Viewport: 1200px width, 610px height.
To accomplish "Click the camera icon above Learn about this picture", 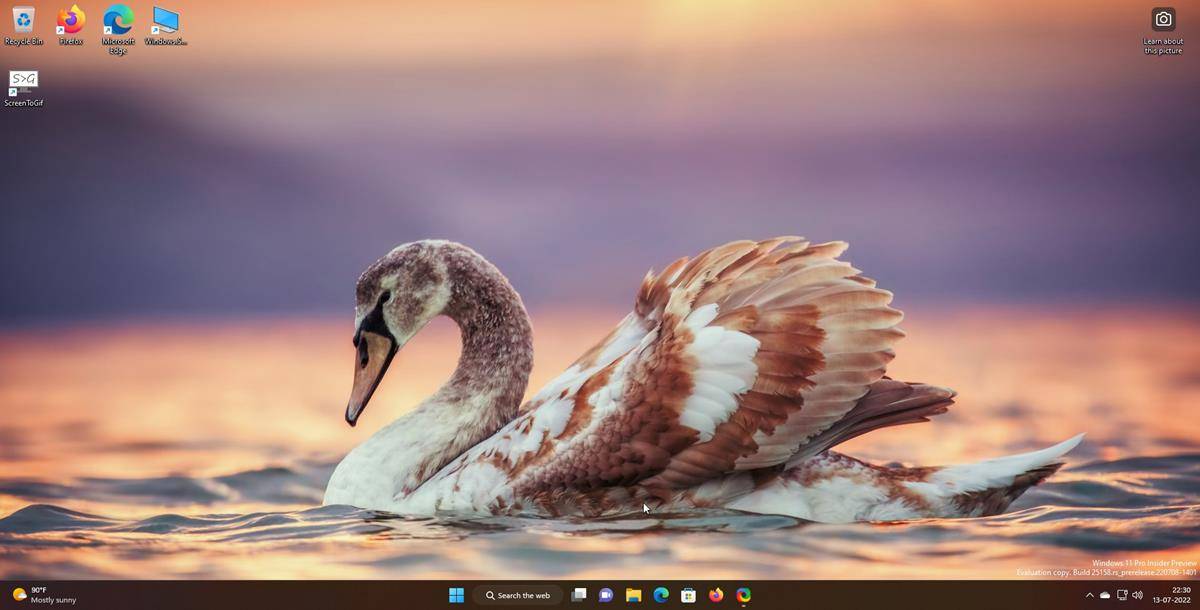I will tap(1163, 18).
